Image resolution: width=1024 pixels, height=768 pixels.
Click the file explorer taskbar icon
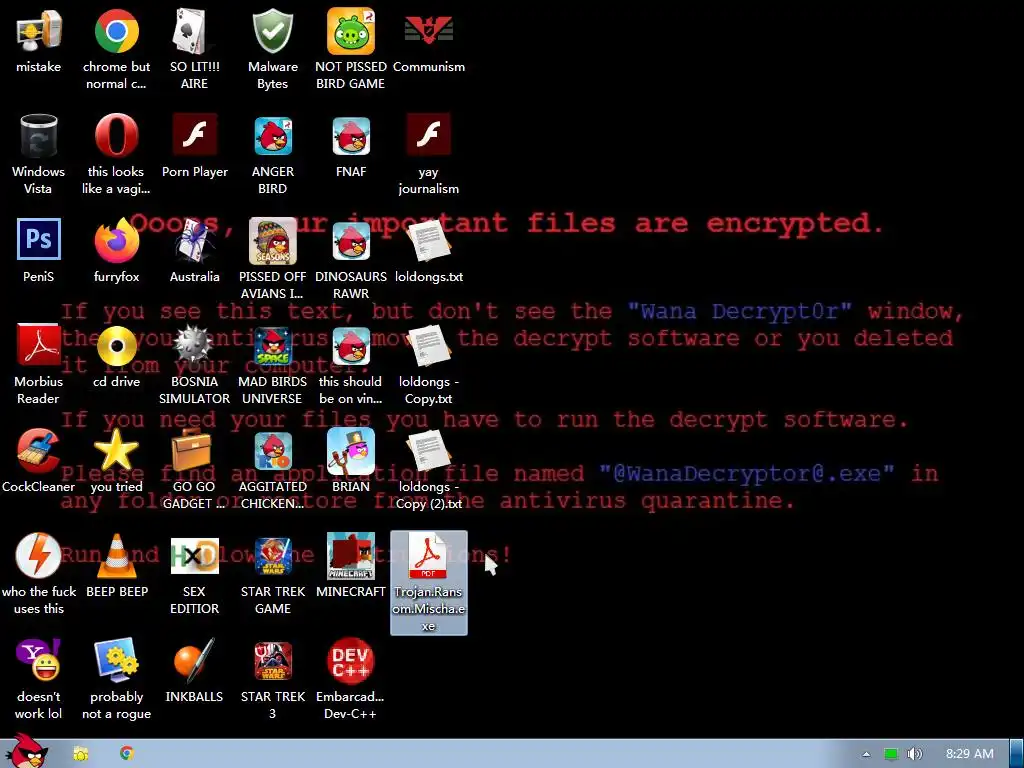tap(81, 754)
